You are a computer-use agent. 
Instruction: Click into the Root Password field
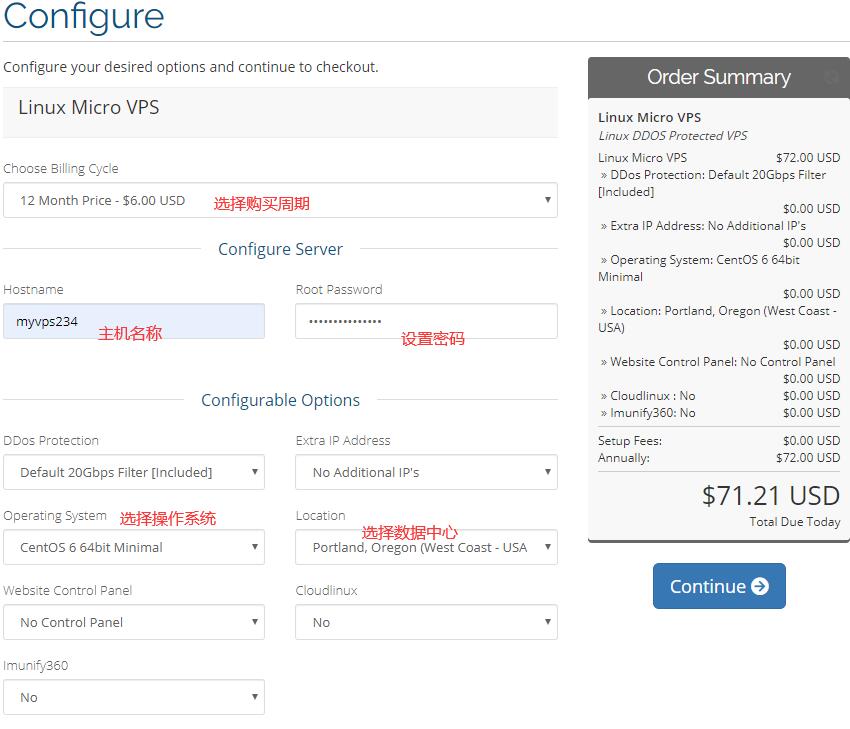[x=427, y=321]
